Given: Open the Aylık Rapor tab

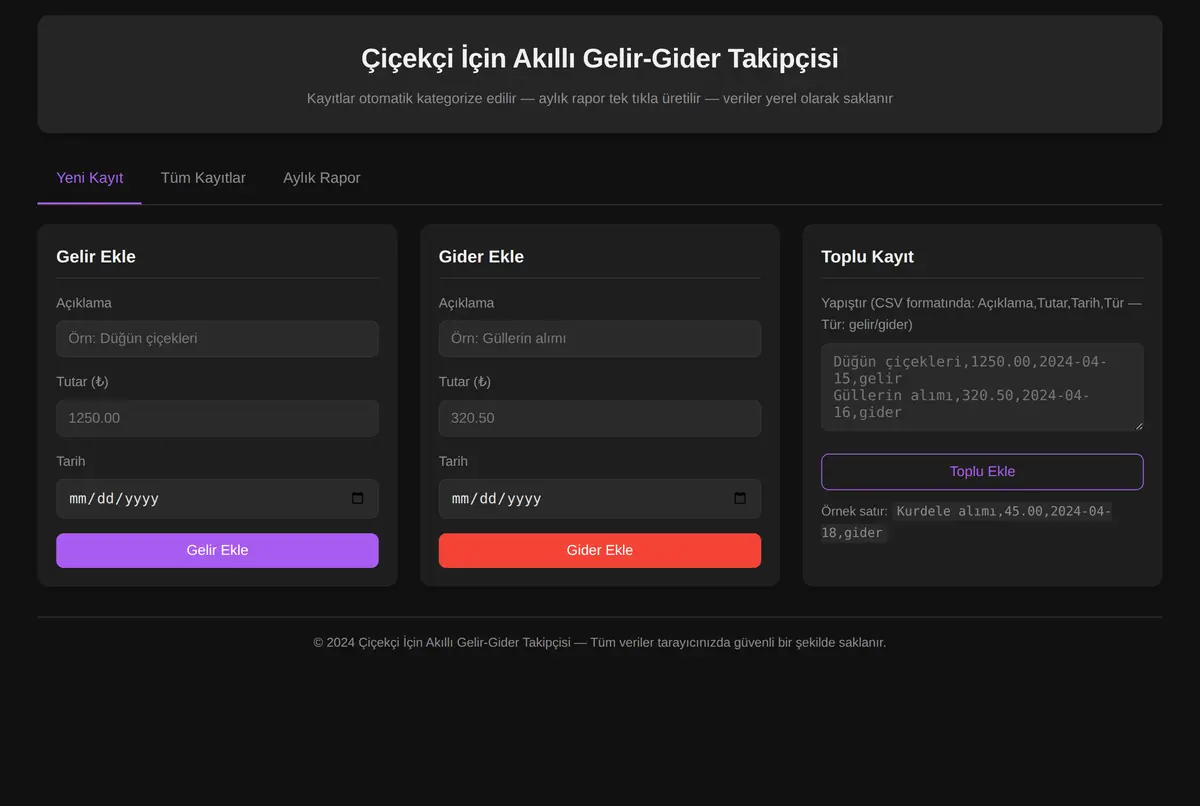Looking at the screenshot, I should (x=322, y=178).
